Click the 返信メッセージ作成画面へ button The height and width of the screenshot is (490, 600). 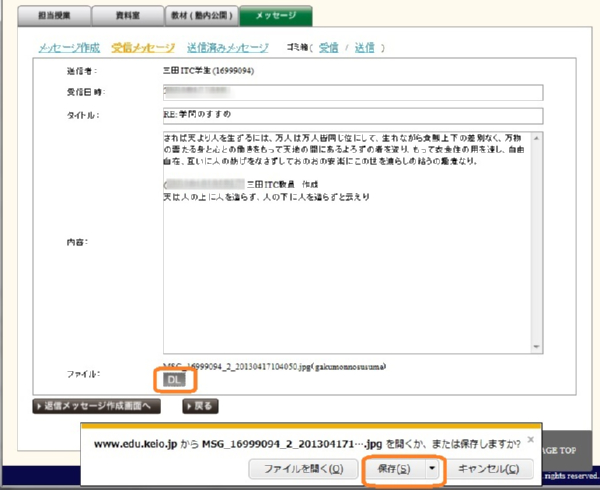pyautogui.click(x=96, y=407)
